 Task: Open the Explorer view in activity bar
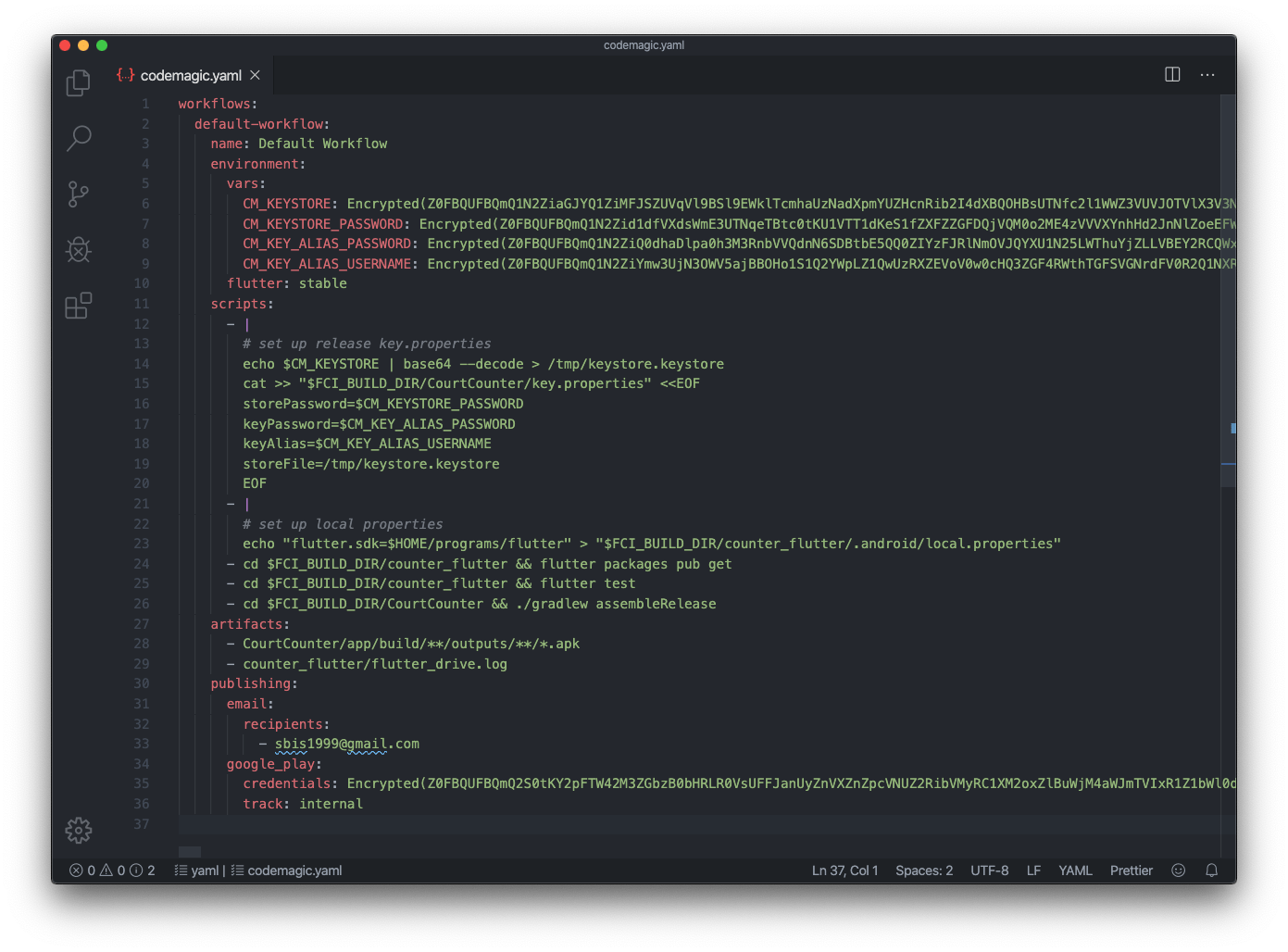(79, 83)
